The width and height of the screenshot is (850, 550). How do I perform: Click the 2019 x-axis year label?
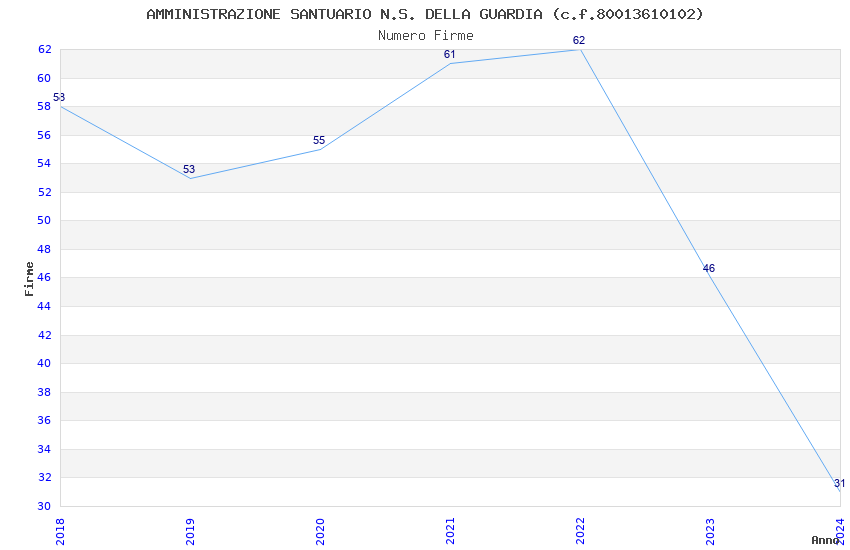[x=190, y=532]
